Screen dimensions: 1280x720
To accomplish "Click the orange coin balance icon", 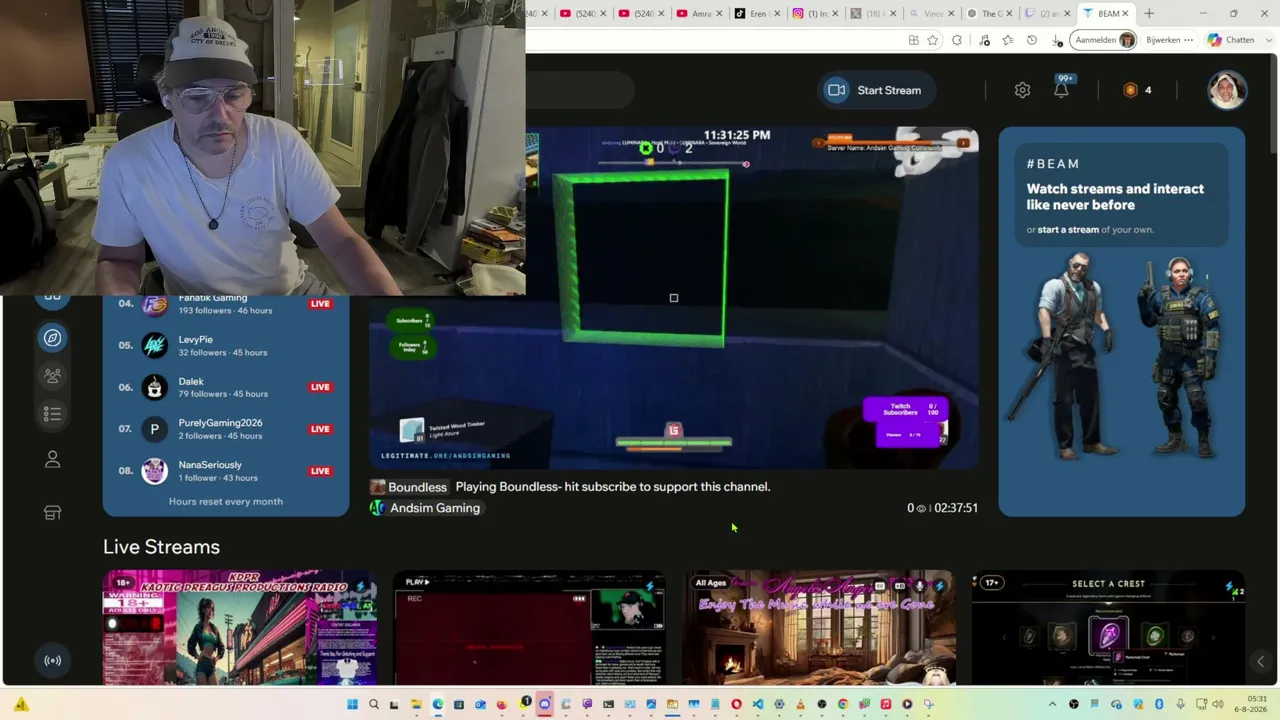I will (1131, 90).
